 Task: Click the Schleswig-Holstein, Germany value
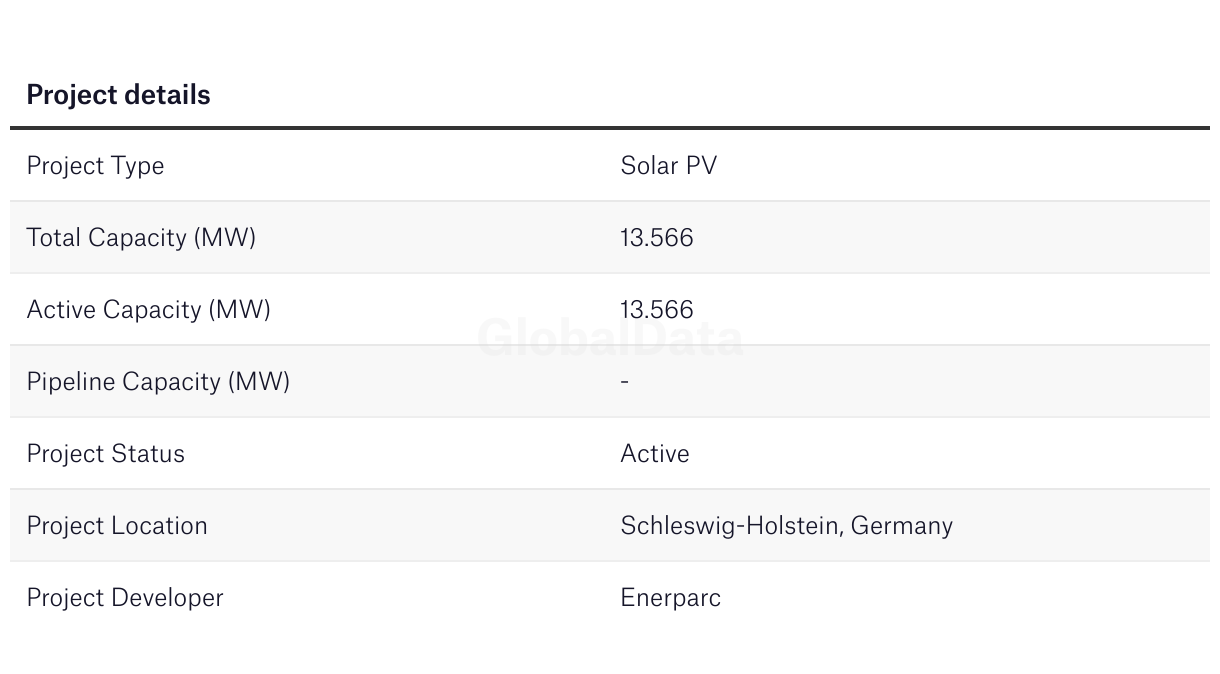point(787,526)
